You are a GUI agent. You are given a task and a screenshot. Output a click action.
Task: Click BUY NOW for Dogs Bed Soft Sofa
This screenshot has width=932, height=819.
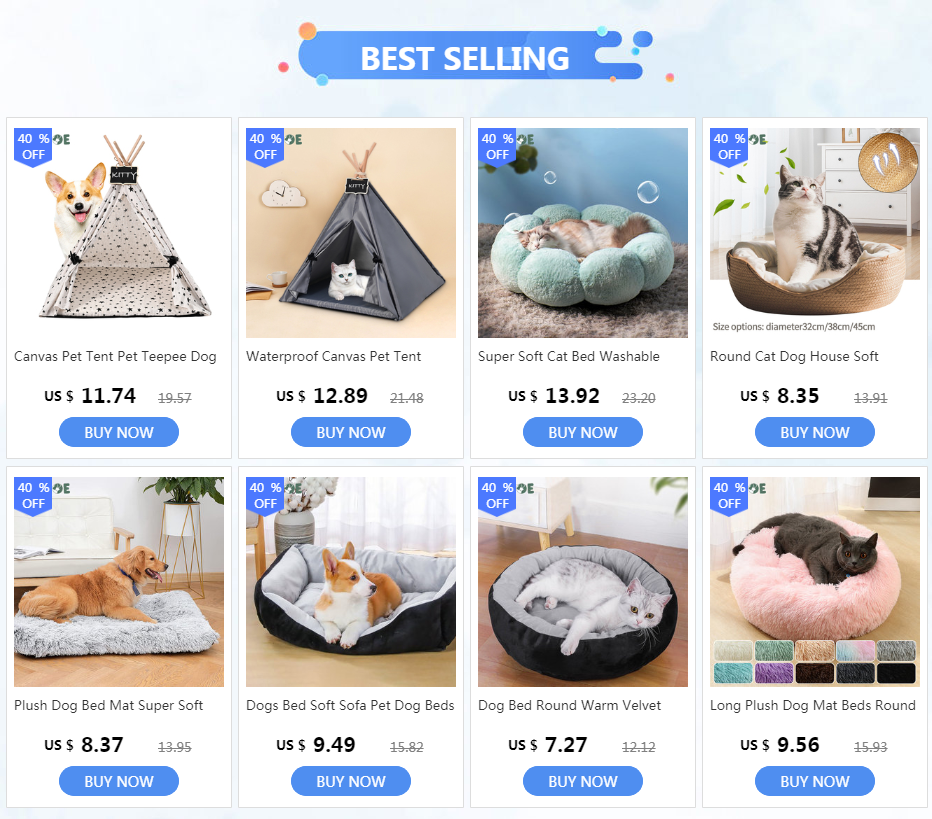[351, 781]
